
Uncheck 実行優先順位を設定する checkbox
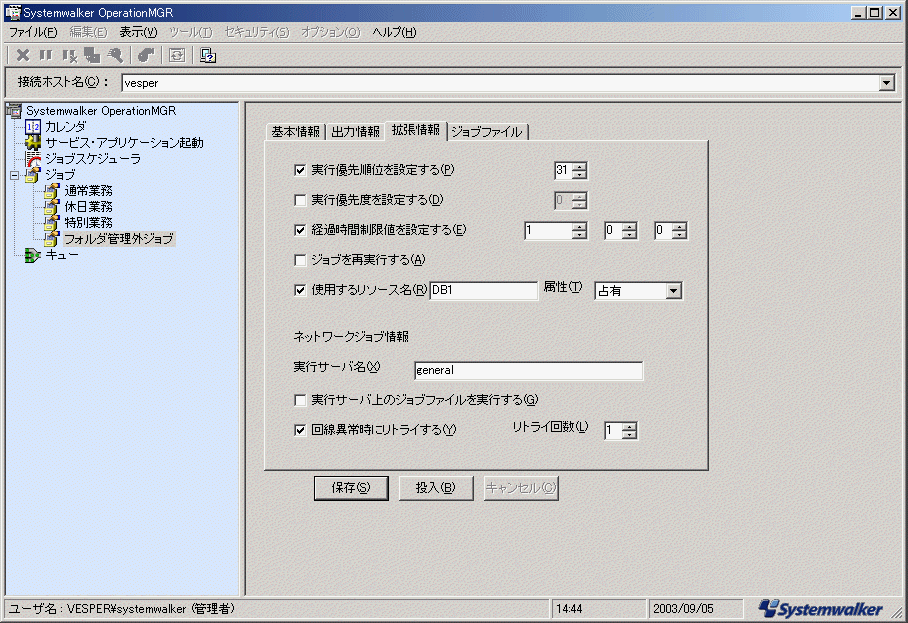300,170
